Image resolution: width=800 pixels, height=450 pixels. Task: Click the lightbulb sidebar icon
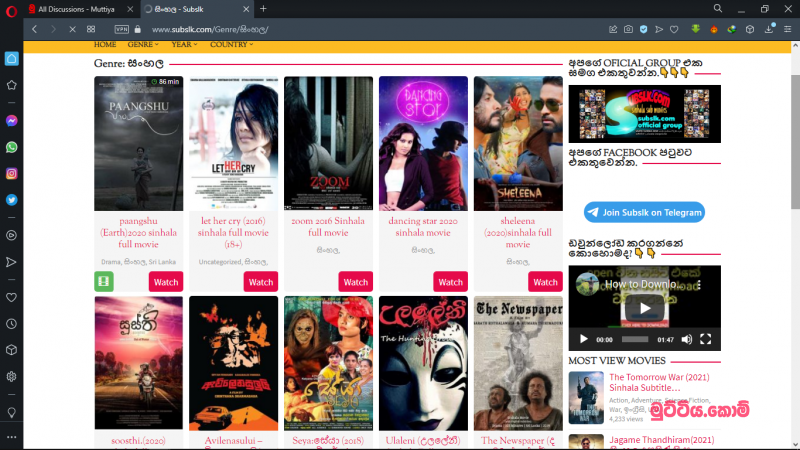11,412
